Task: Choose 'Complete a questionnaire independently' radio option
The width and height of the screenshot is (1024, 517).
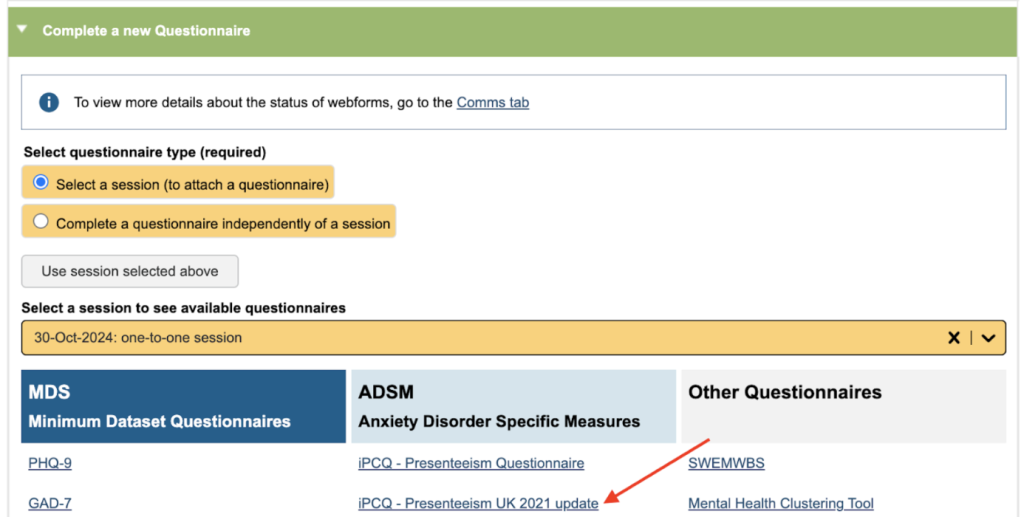Action: point(41,222)
